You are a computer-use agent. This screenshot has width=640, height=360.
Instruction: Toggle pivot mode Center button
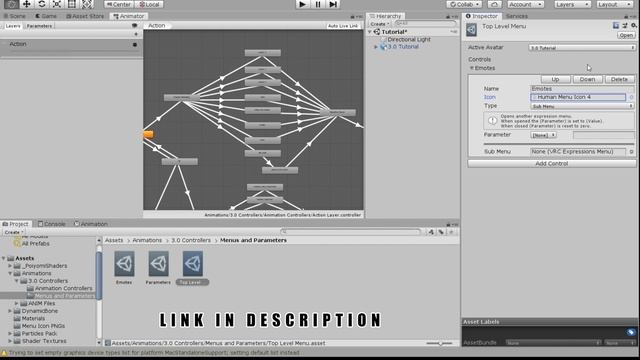pos(118,4)
